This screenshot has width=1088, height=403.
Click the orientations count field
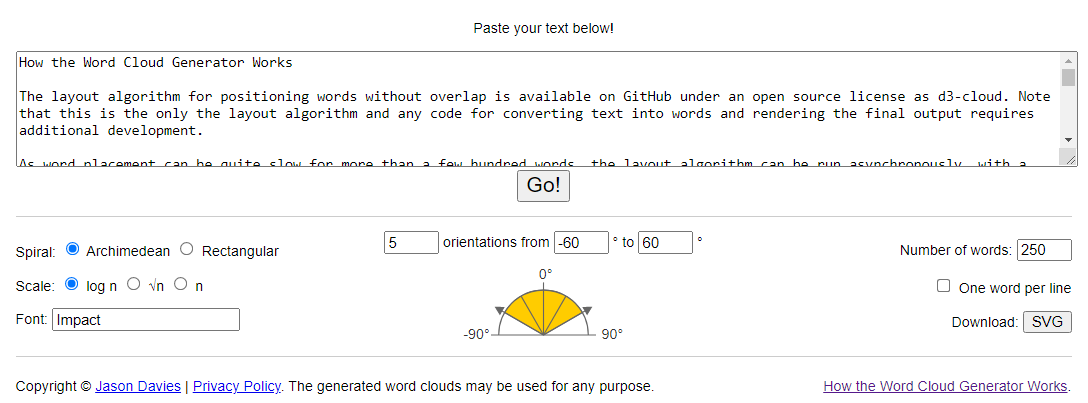411,242
